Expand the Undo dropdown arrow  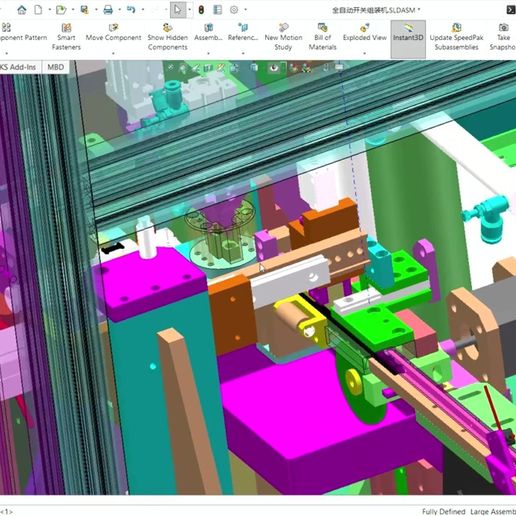pyautogui.click(x=143, y=10)
